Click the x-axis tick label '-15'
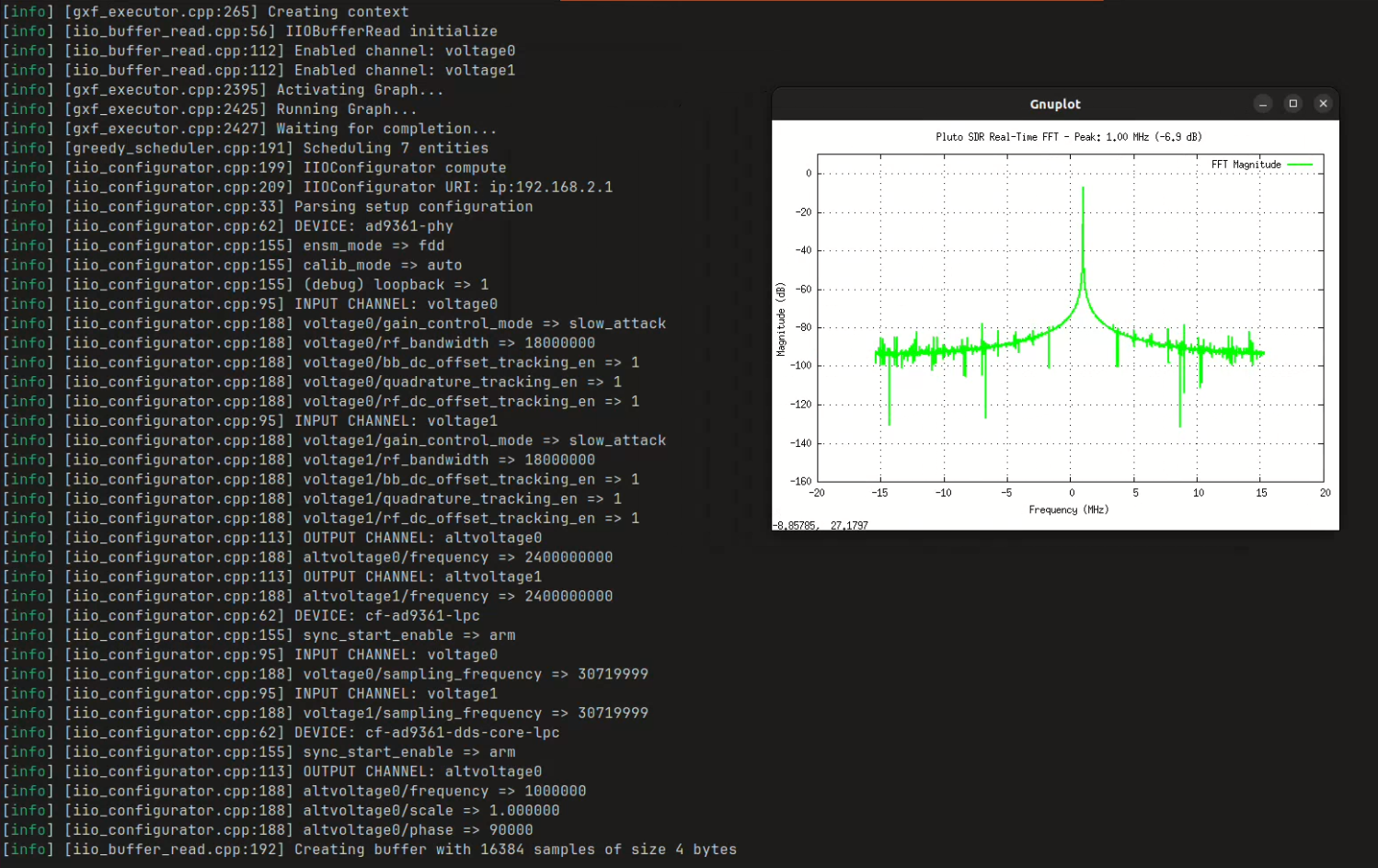 (x=880, y=493)
